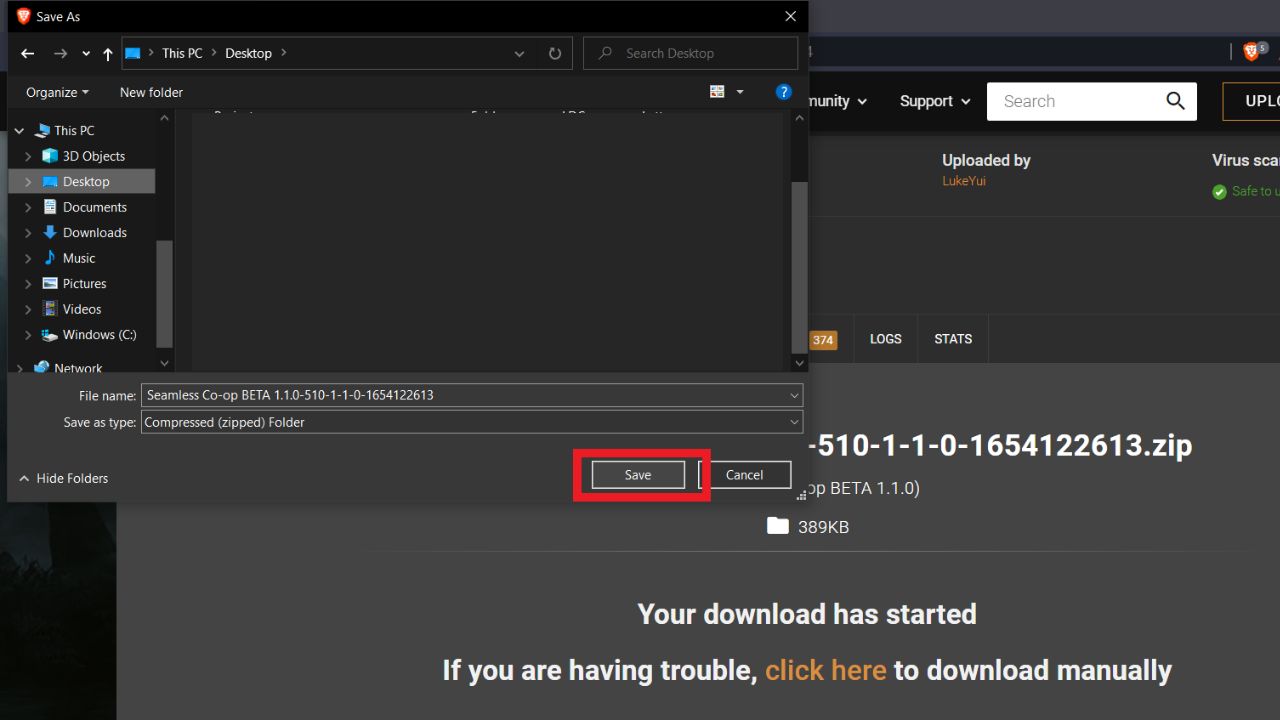Switch to the LOGS tab
The height and width of the screenshot is (720, 1280).
[885, 339]
